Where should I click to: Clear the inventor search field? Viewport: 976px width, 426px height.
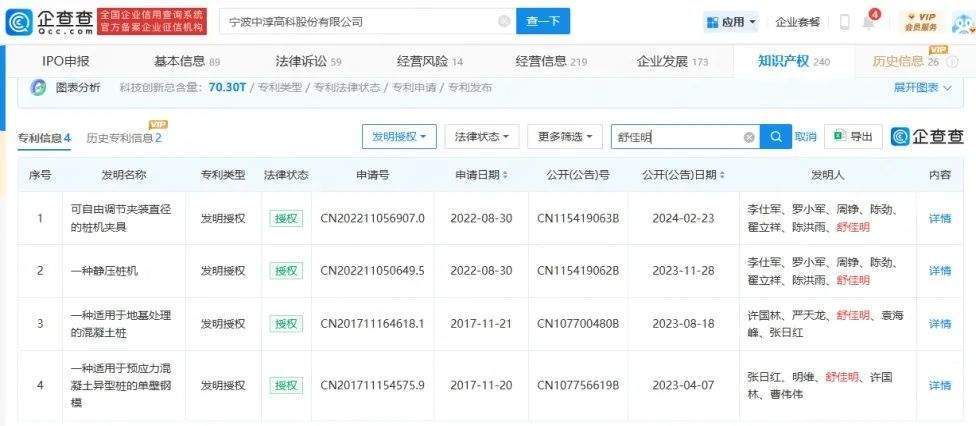(x=749, y=137)
